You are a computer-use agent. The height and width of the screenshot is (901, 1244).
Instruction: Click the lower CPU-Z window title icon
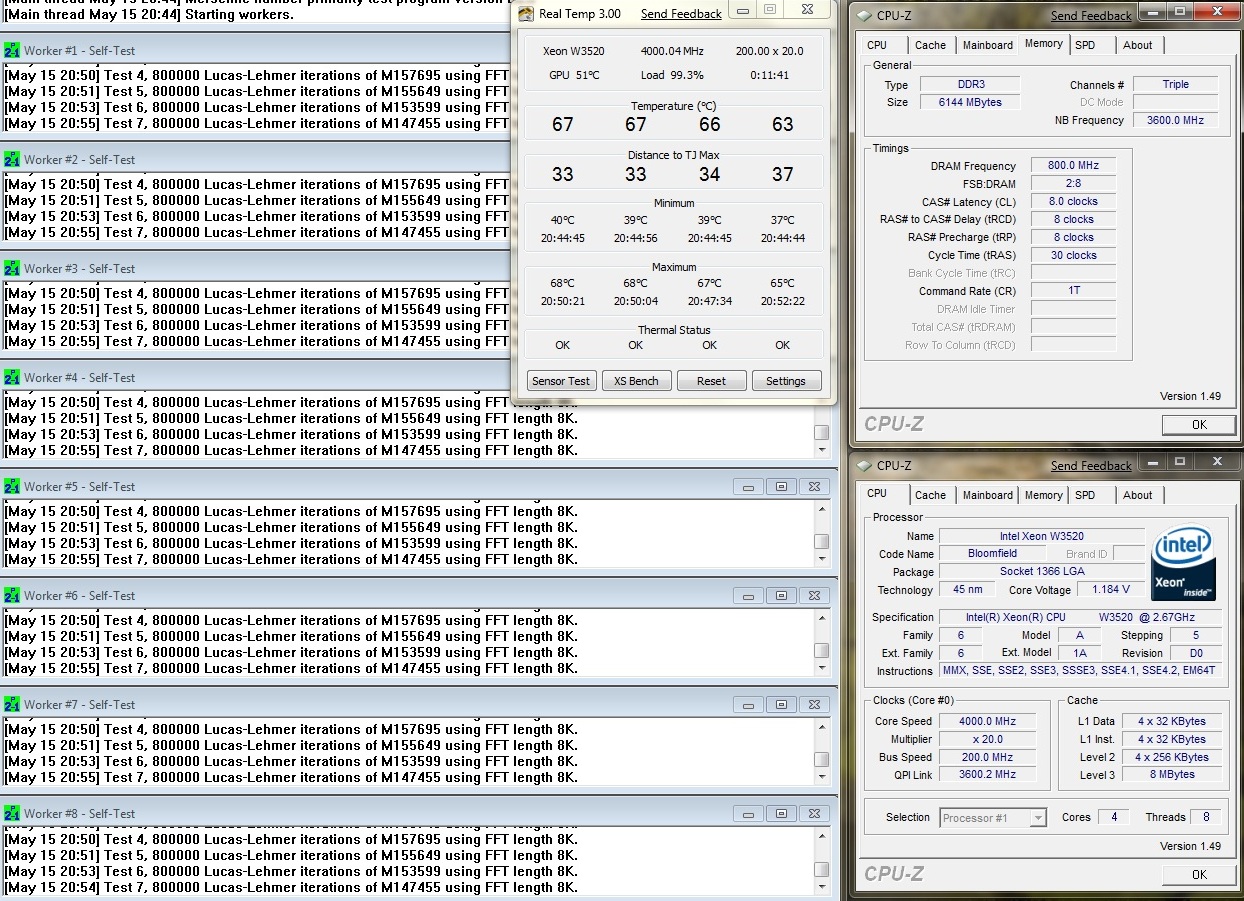point(862,465)
